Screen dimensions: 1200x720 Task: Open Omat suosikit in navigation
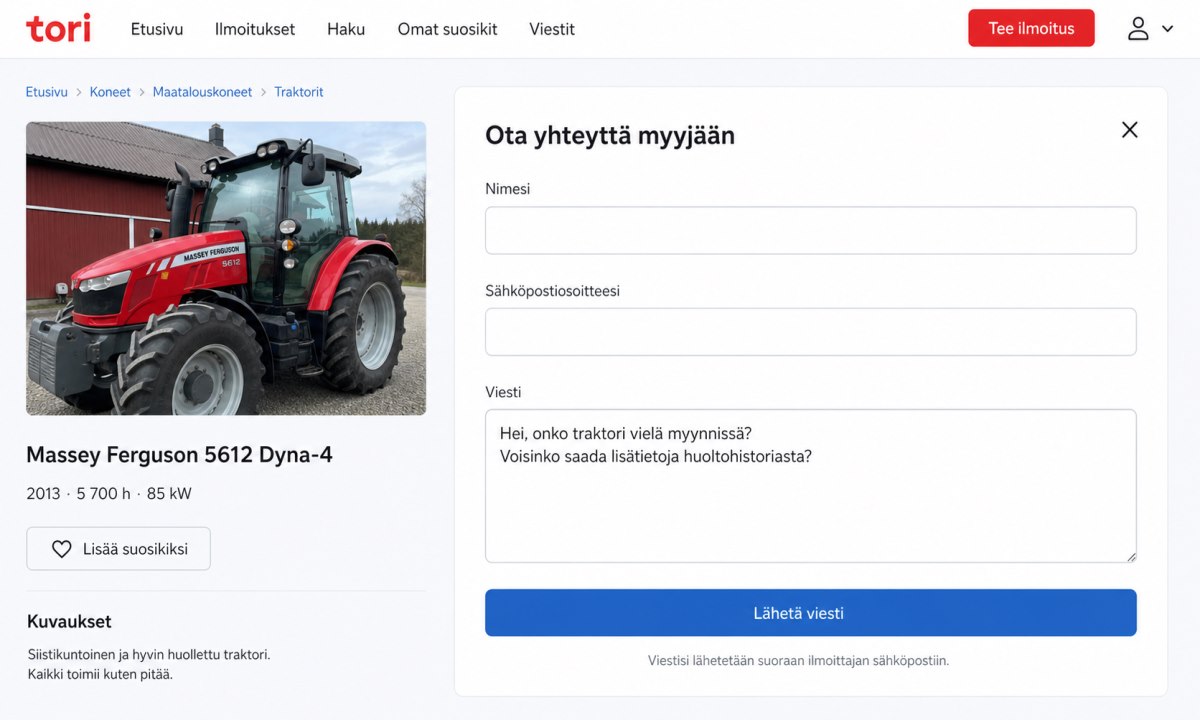tap(447, 29)
